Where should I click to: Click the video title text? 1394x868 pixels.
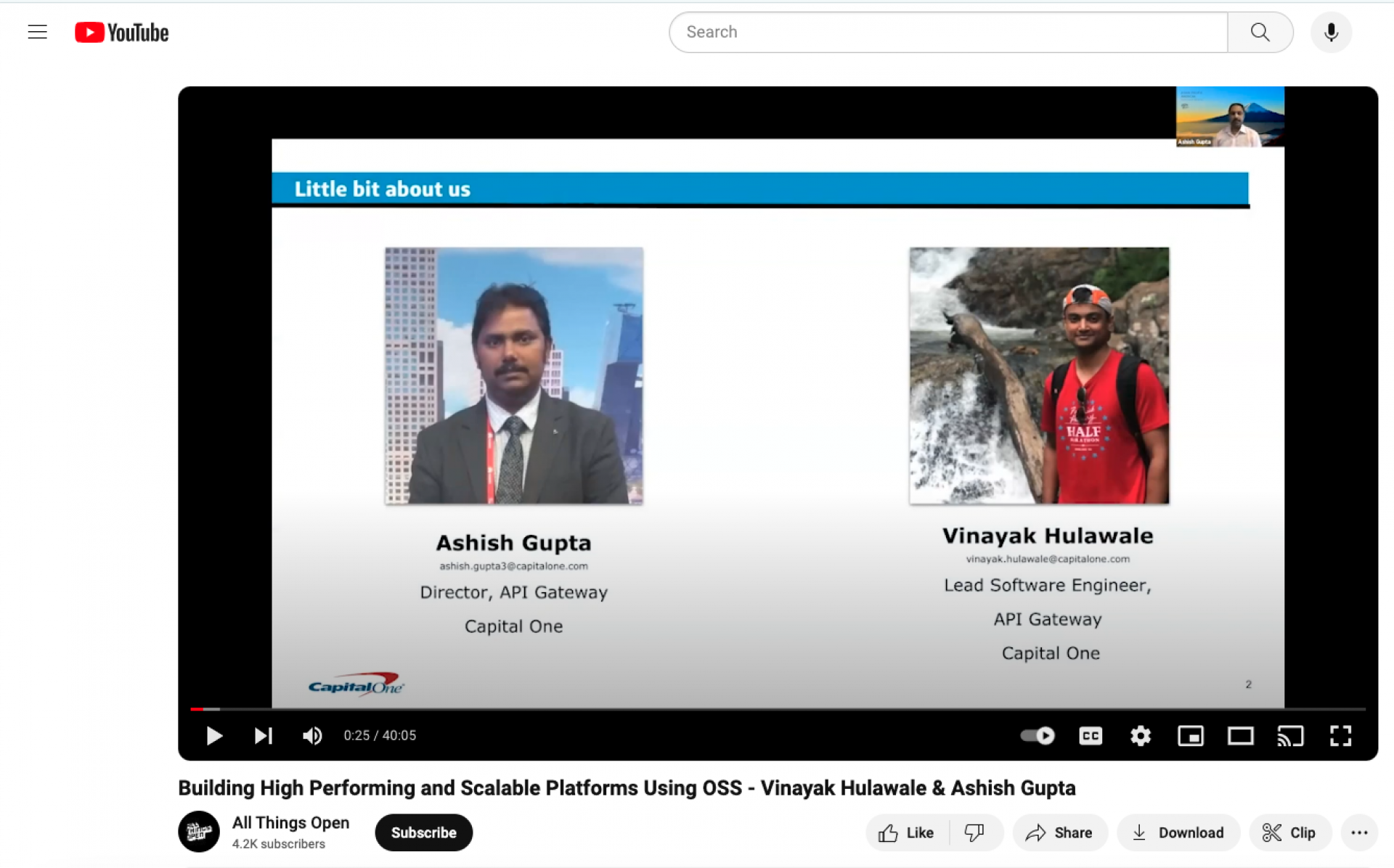point(627,787)
